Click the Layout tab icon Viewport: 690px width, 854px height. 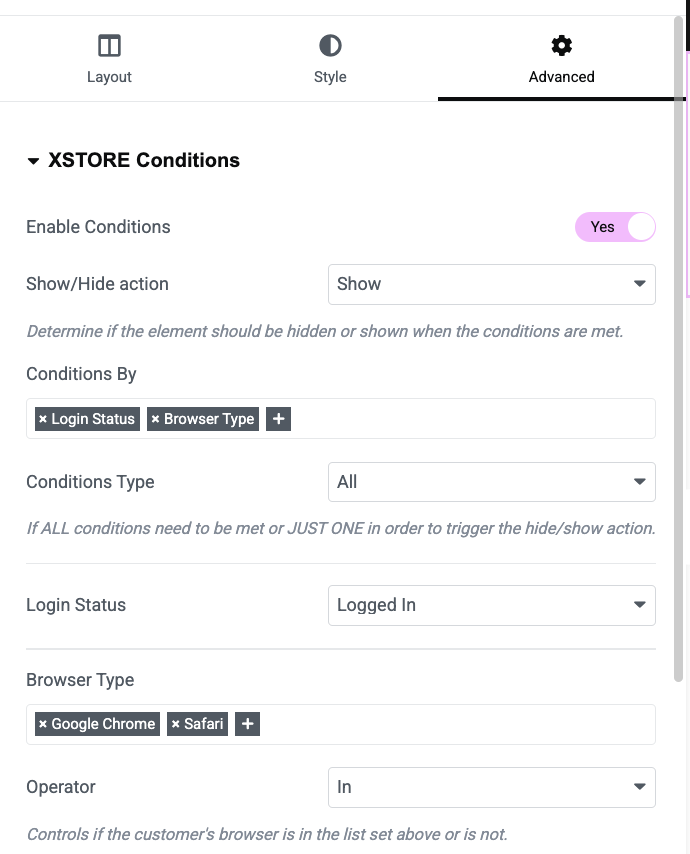(109, 46)
